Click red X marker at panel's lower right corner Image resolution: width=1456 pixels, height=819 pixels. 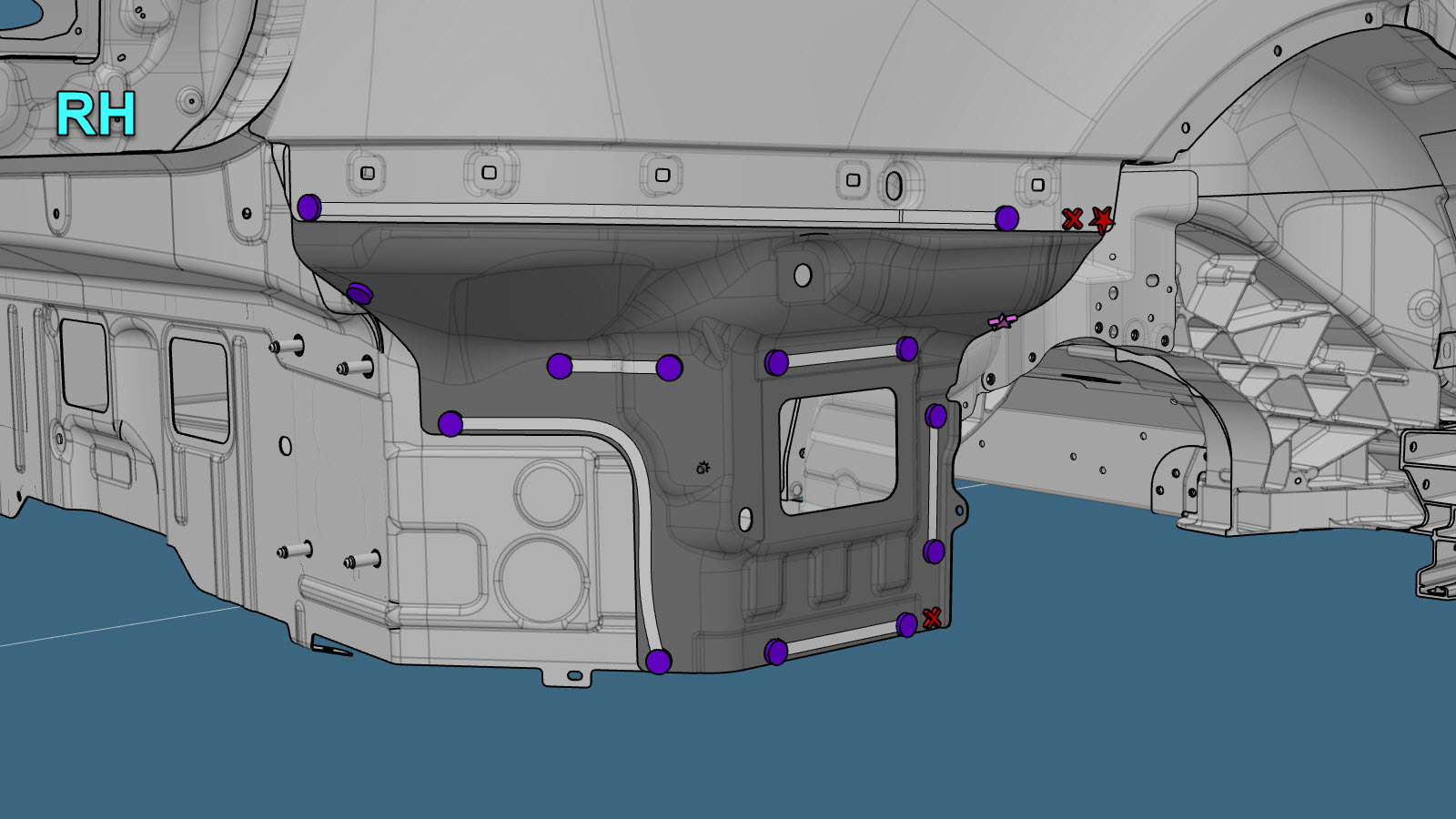(931, 618)
